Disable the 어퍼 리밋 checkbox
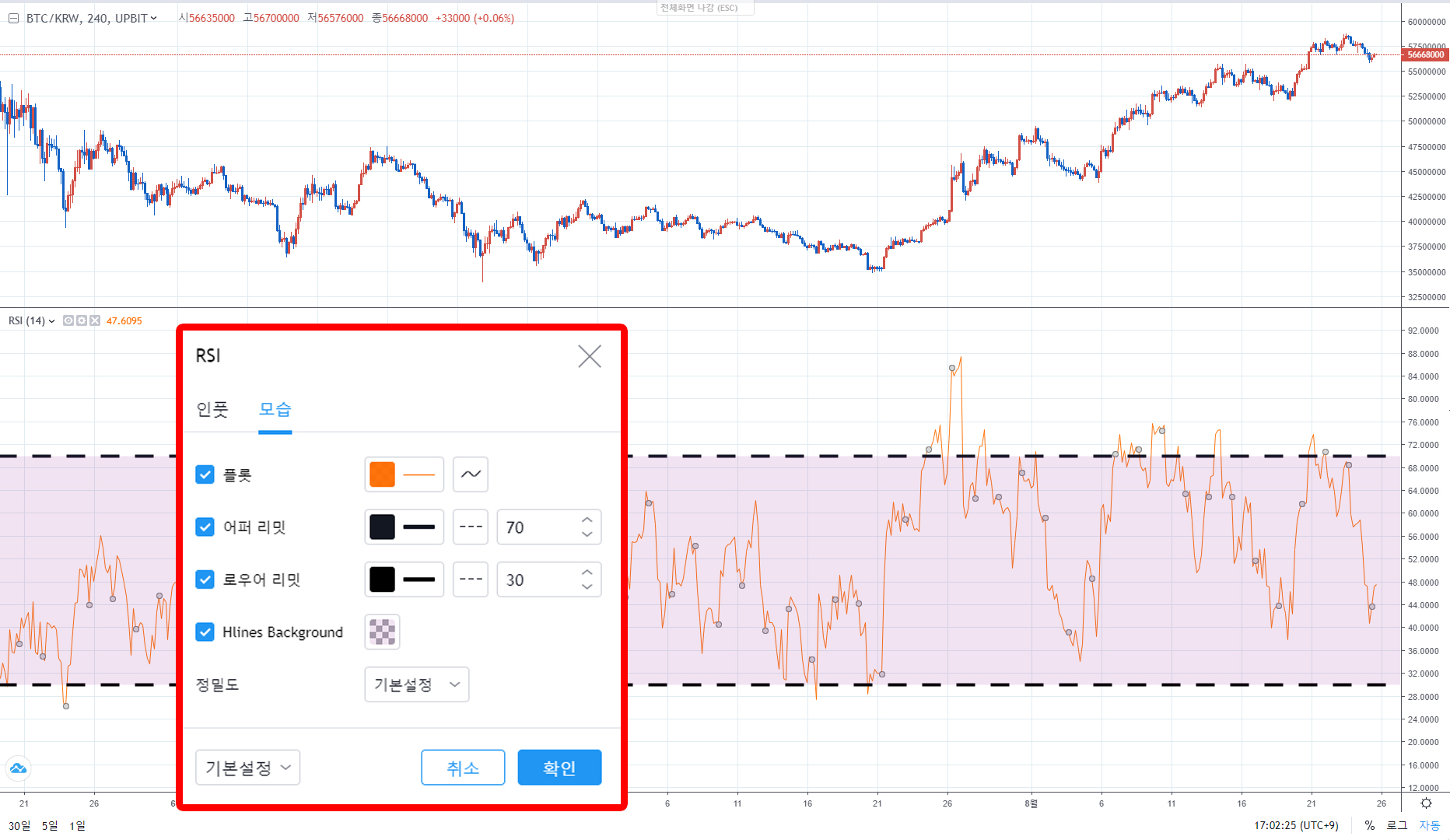Screen dimensions: 1450x840 coord(205,527)
